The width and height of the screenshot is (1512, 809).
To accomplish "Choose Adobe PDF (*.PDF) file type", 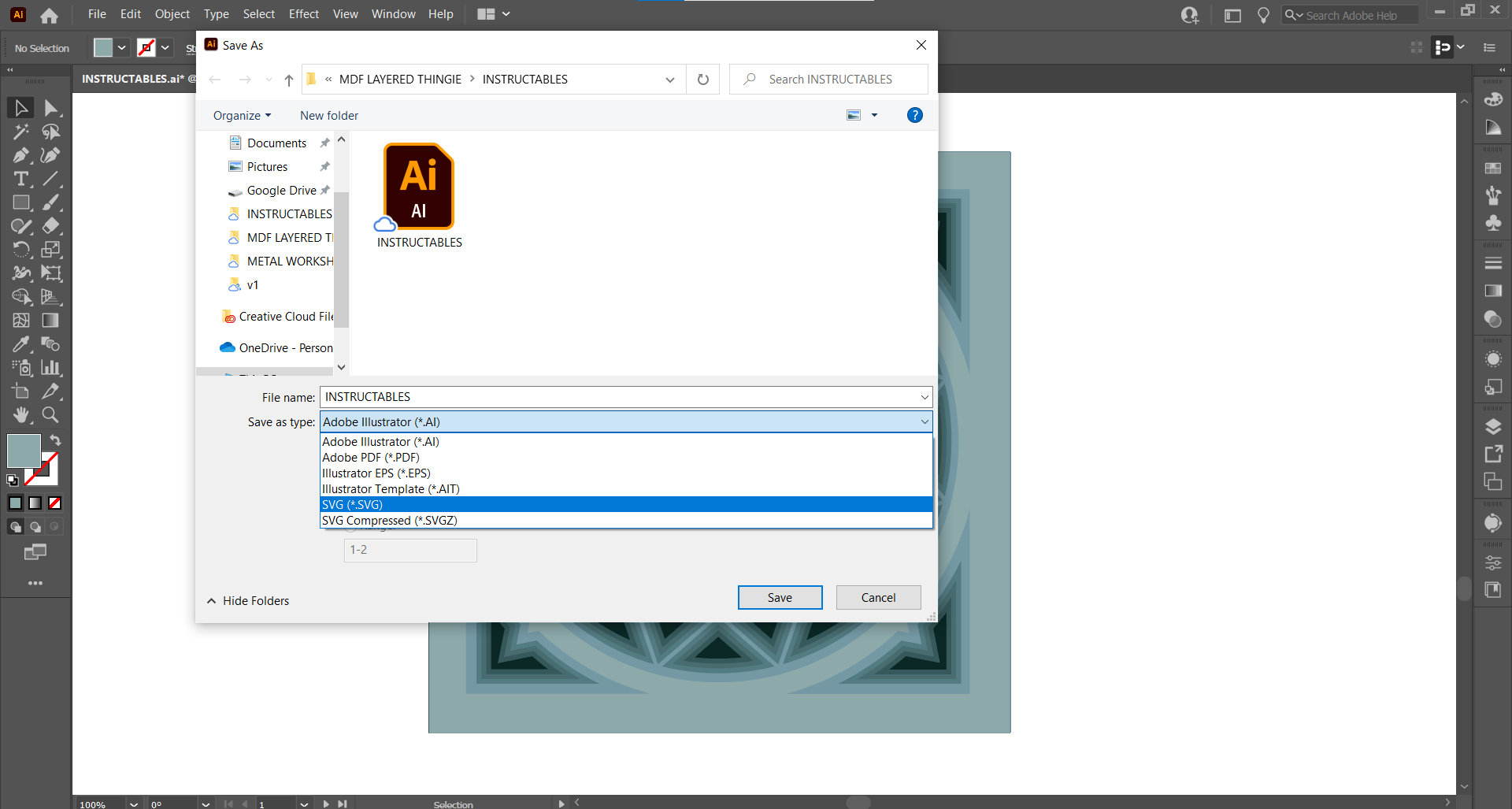I will pos(626,458).
